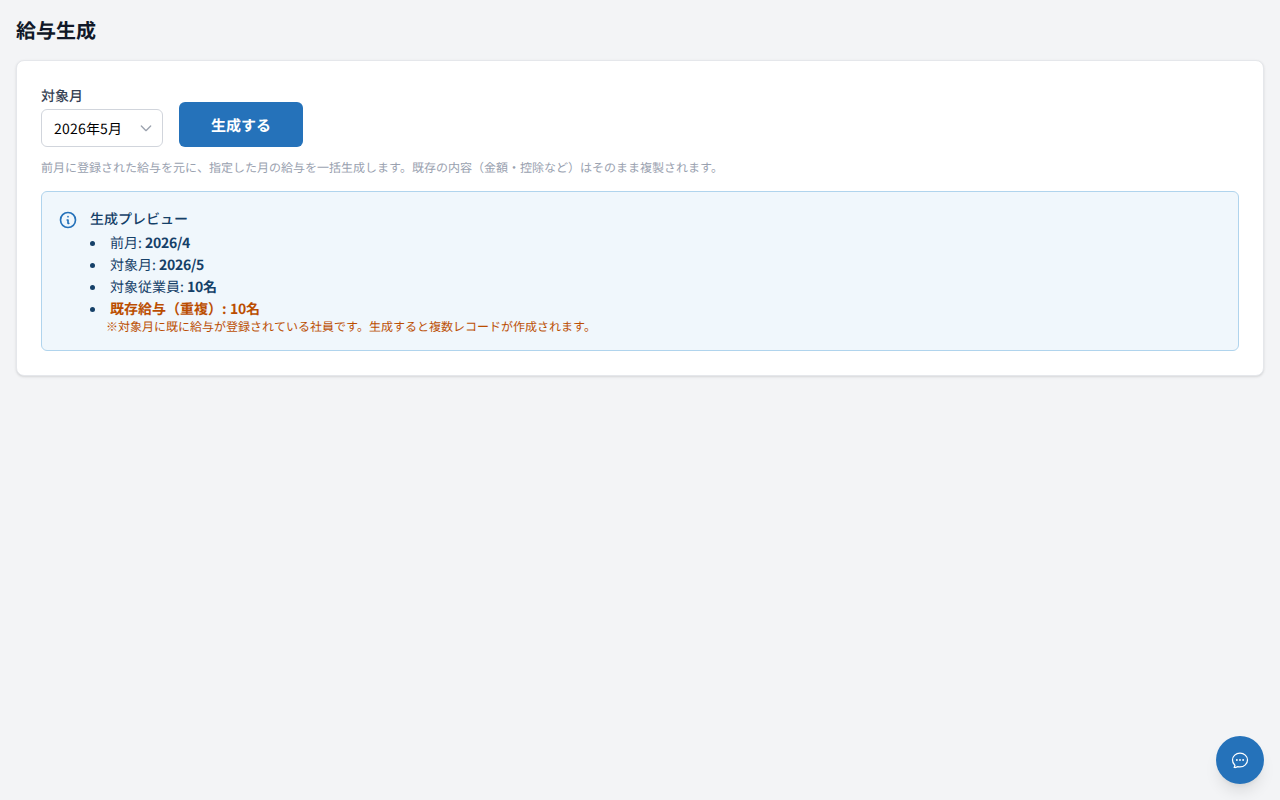Viewport: 1280px width, 800px height.
Task: Click the 生成する button
Action: point(241,125)
